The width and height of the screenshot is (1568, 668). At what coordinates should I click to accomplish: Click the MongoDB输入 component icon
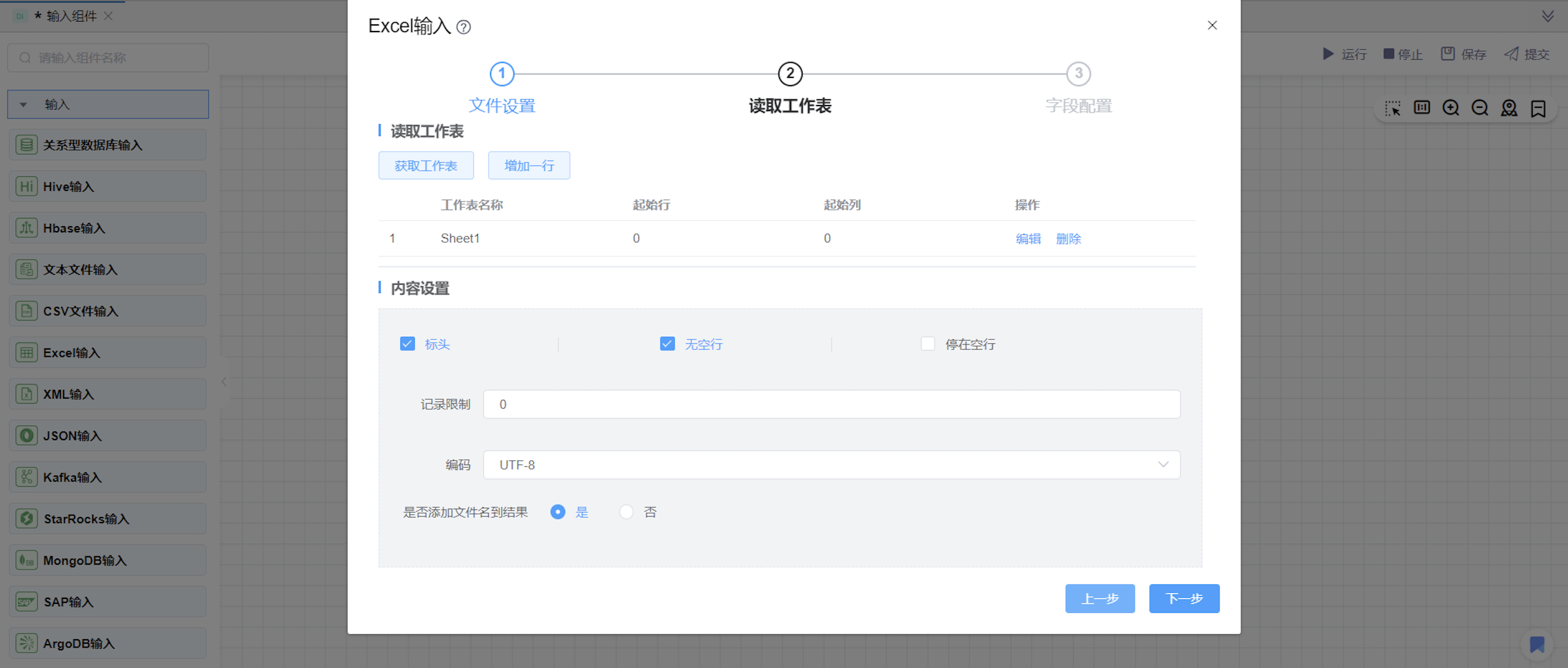[26, 560]
